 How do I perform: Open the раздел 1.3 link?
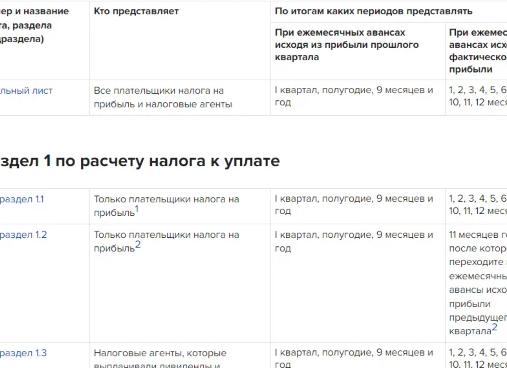tap(23, 353)
